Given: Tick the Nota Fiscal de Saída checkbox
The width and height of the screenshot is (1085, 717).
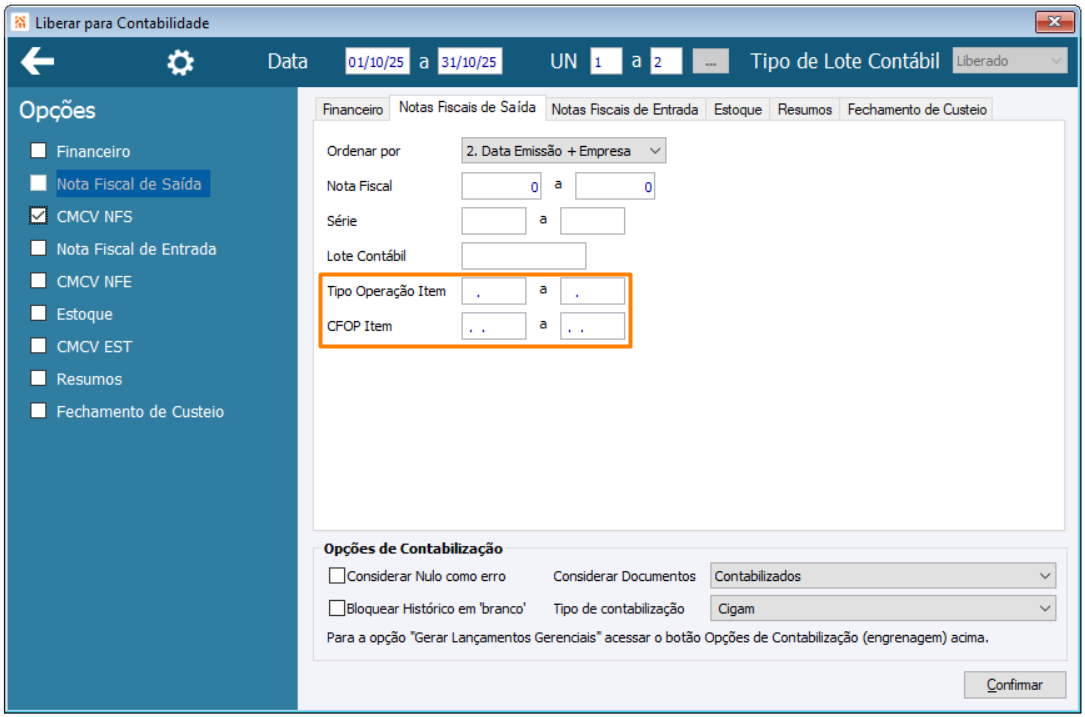Looking at the screenshot, I should (x=39, y=183).
